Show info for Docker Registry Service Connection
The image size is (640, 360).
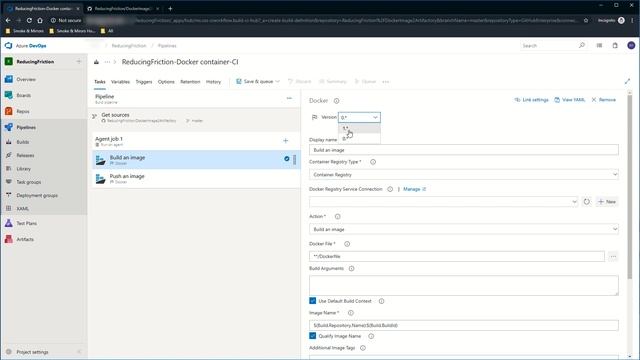390,189
